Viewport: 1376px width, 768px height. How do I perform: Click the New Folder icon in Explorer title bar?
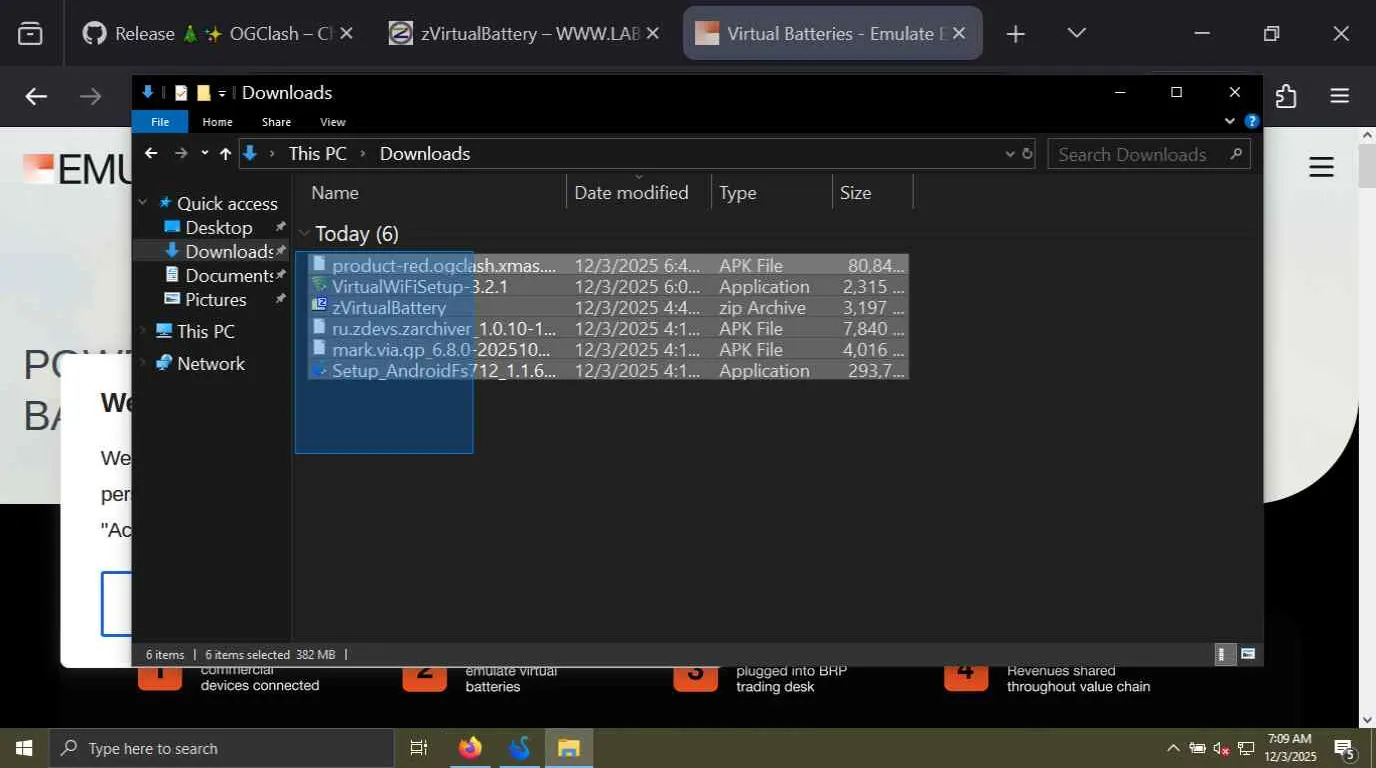point(203,93)
